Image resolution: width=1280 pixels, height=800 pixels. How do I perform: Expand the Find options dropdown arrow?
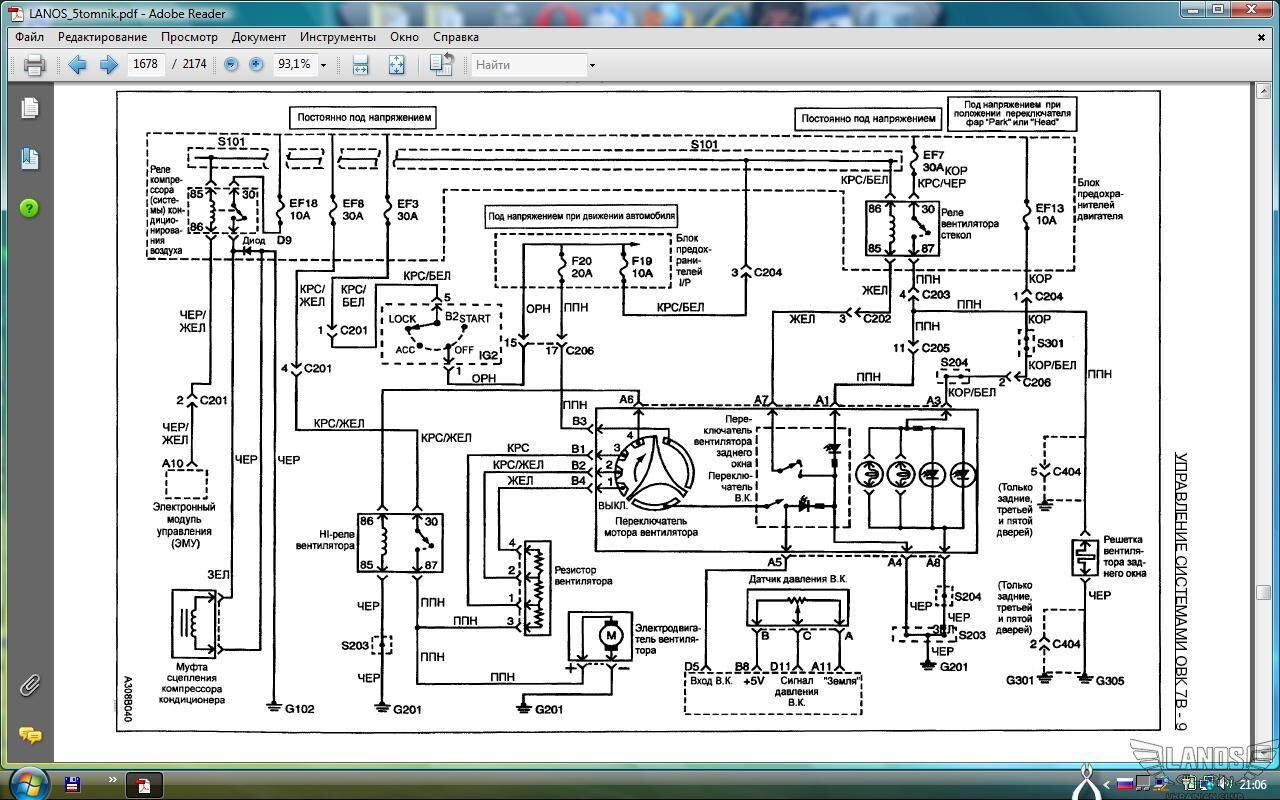[x=592, y=65]
